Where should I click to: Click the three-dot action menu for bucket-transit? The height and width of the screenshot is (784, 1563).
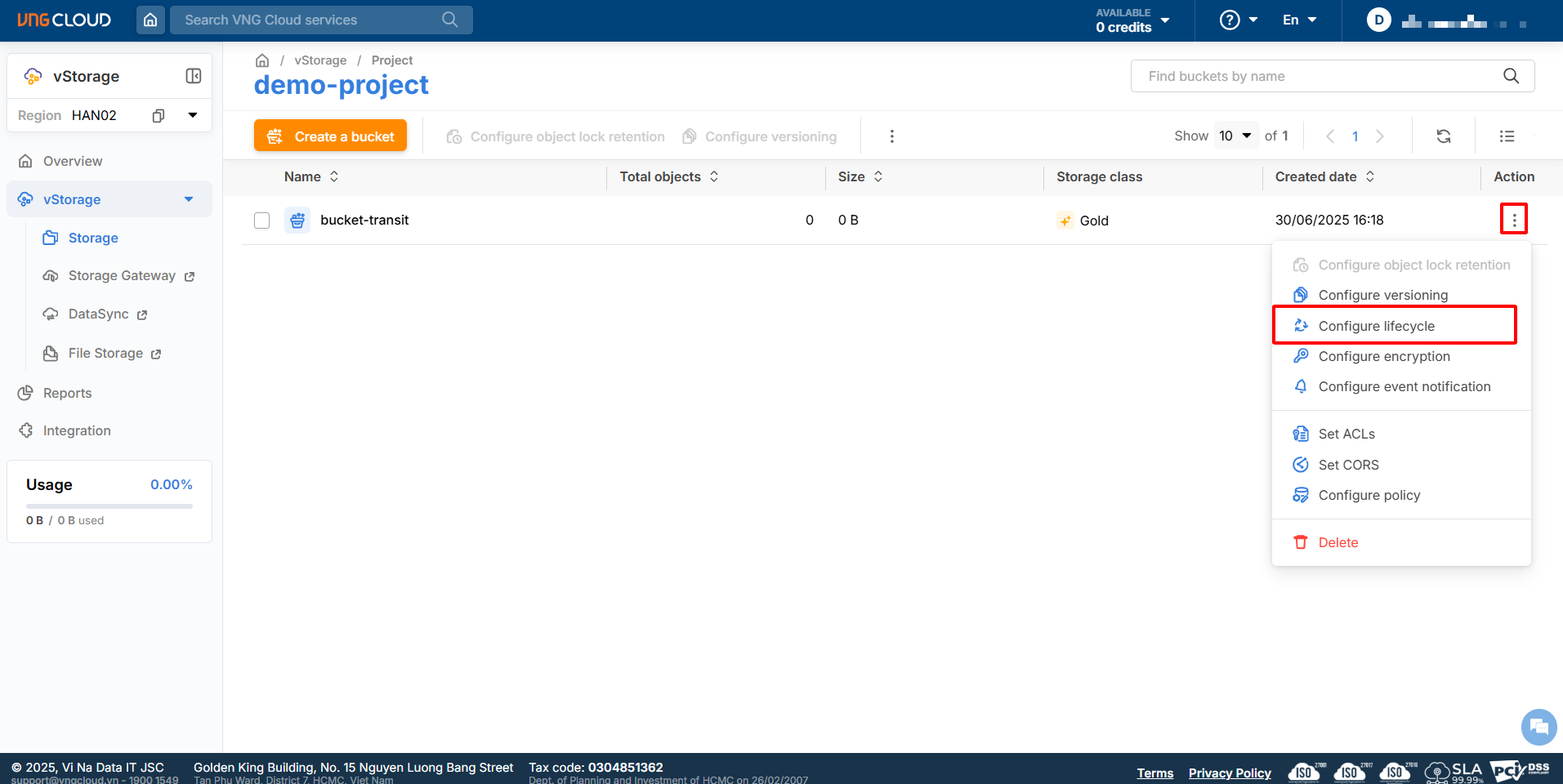coord(1513,220)
